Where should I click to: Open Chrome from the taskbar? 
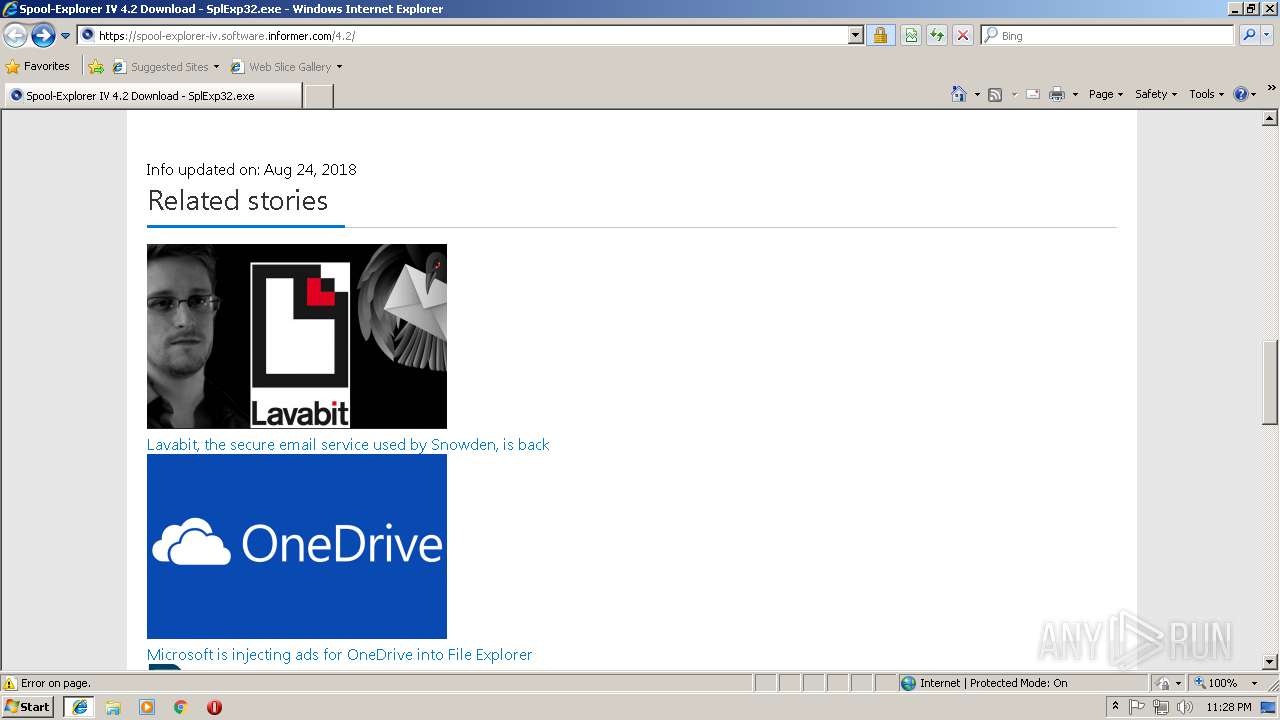(180, 707)
